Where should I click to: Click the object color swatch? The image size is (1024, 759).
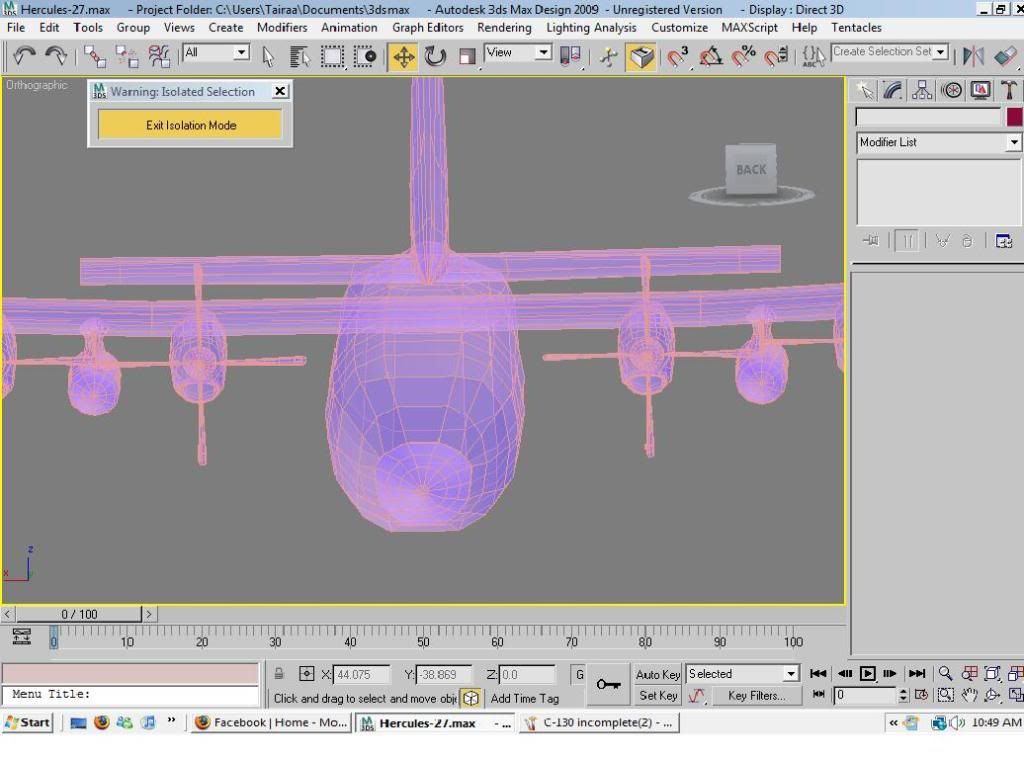pos(1014,117)
